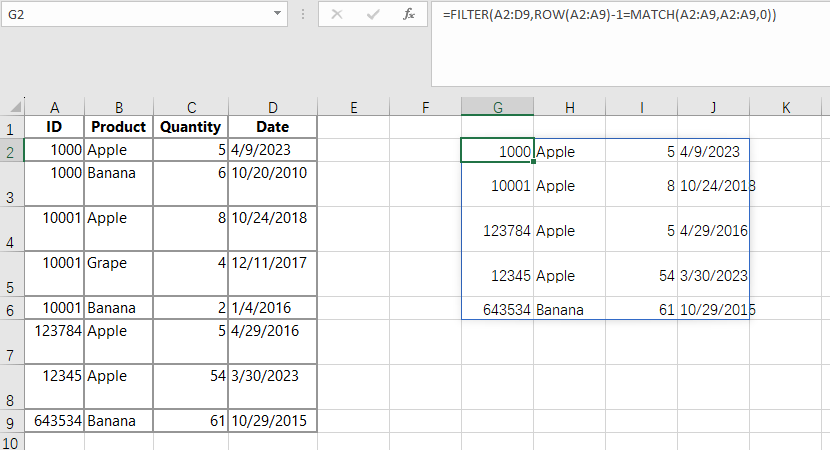Select column A header
The height and width of the screenshot is (450, 830).
point(55,107)
